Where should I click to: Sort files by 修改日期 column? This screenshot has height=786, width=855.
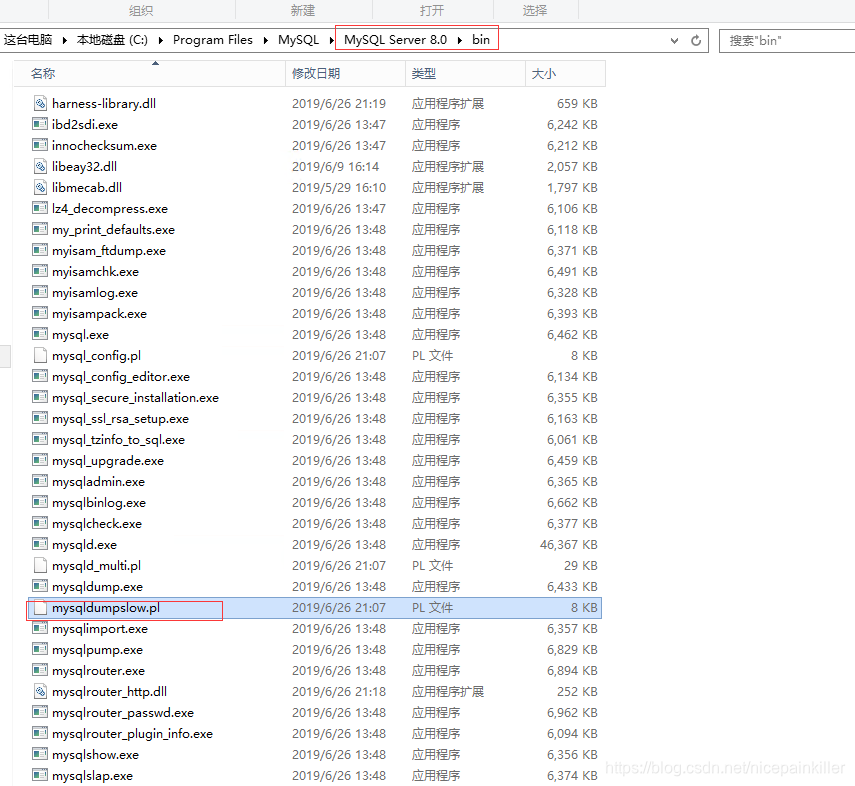345,74
